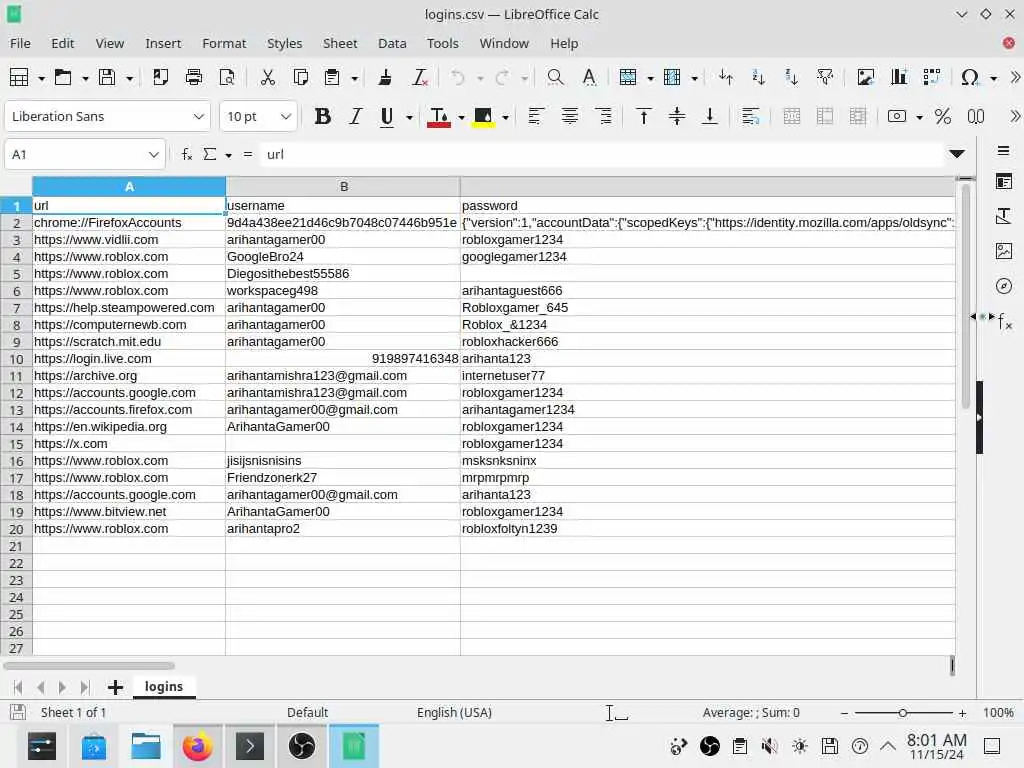
Task: Toggle Bold formatting
Action: tap(322, 116)
